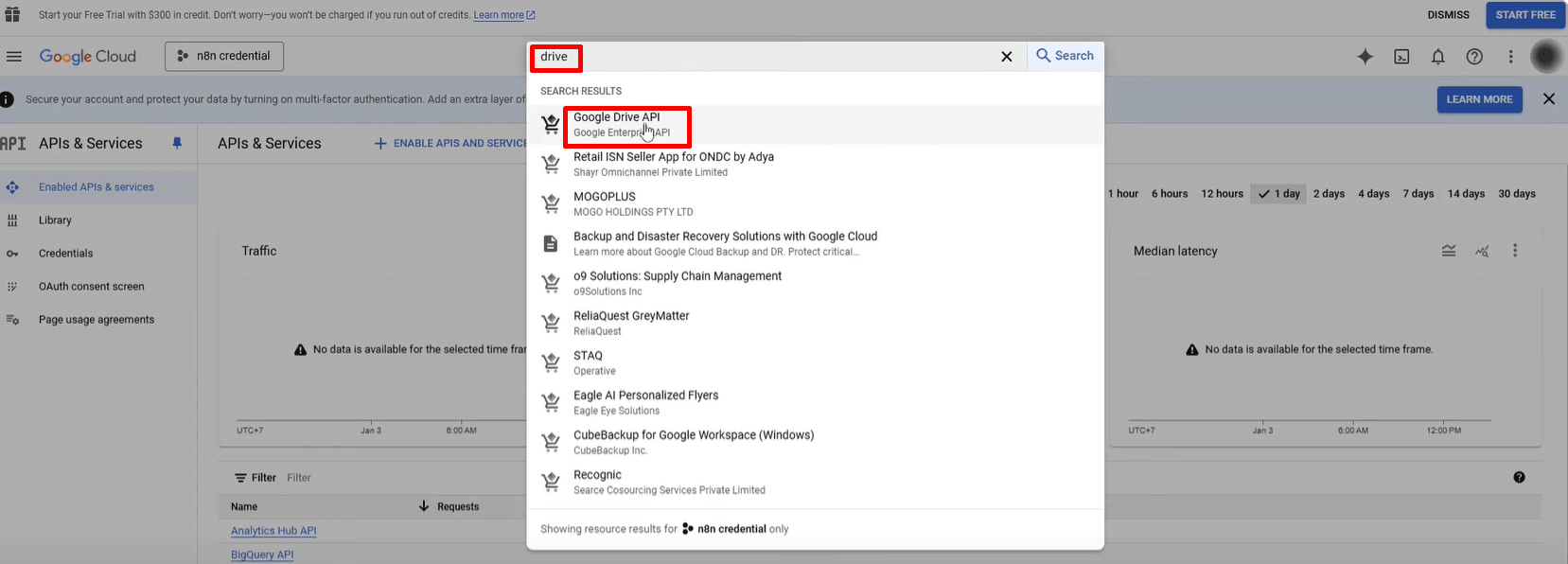Screen dimensions: 1568x564
Task: Click the START FREE button
Action: tap(1525, 15)
